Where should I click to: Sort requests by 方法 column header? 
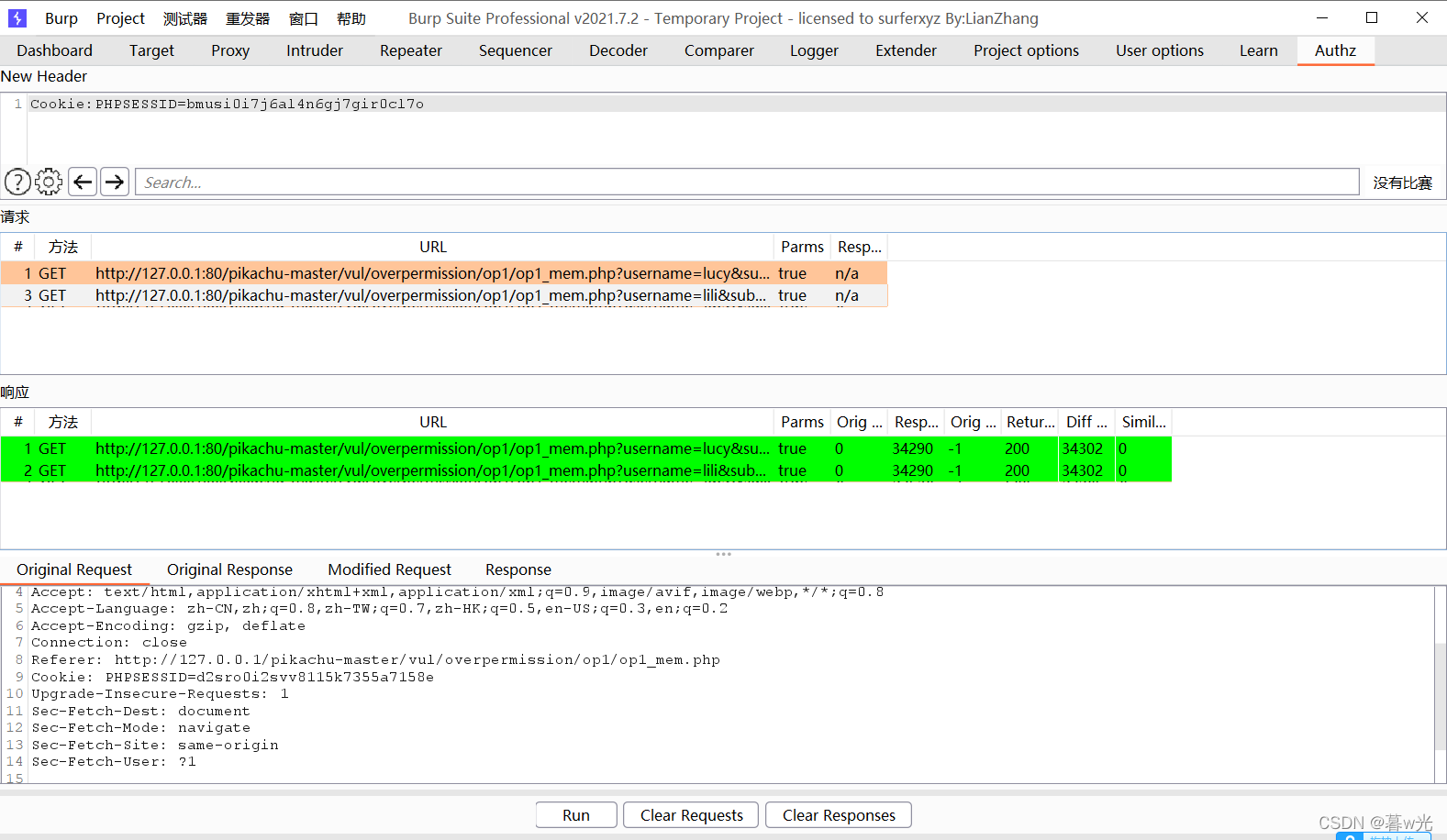[x=63, y=247]
